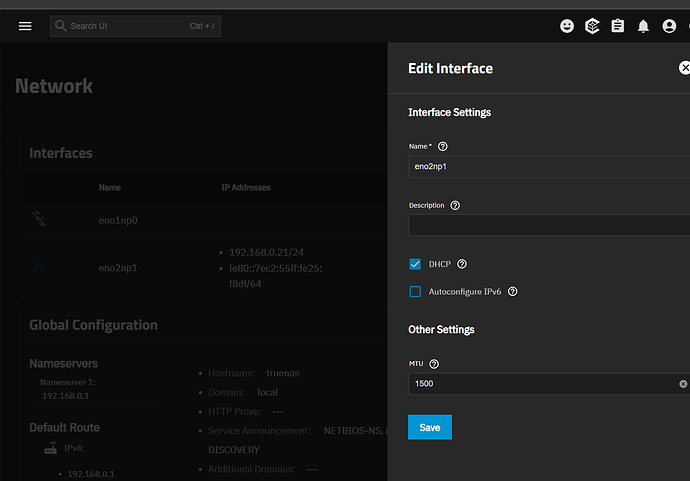Close the Edit Interface panel
This screenshot has height=481, width=690.
684,68
